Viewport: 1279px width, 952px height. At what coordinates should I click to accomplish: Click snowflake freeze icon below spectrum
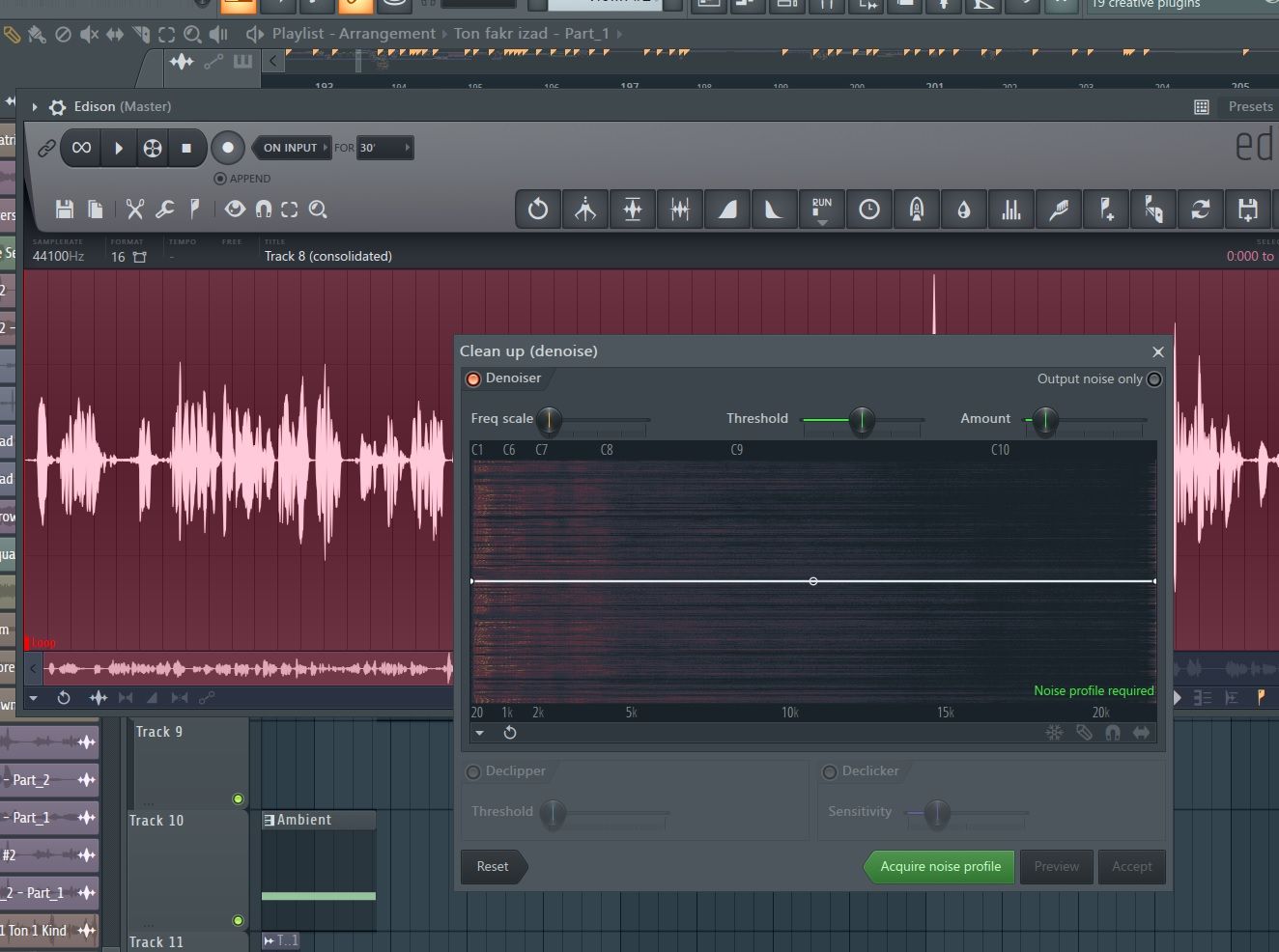[1055, 733]
